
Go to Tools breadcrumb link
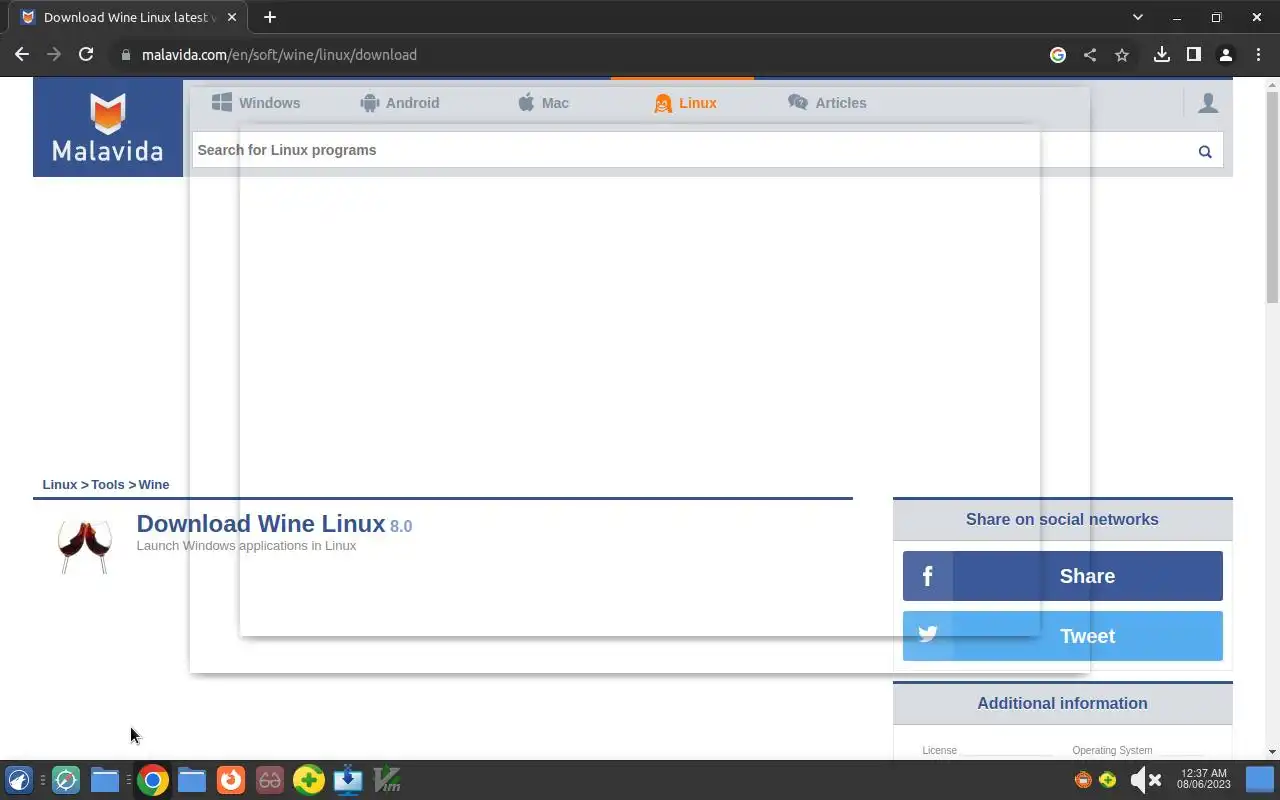tap(108, 485)
